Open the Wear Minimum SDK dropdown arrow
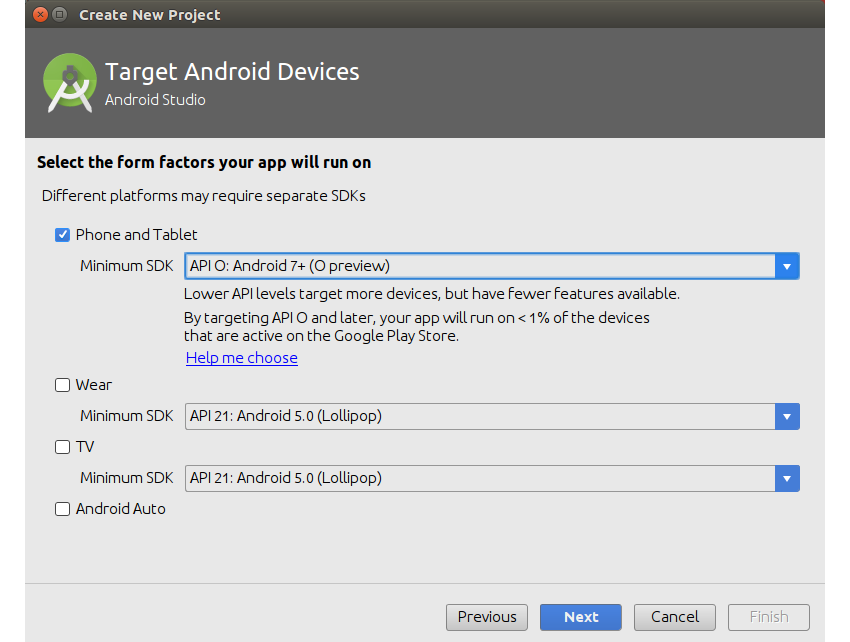This screenshot has height=642, width=850. [787, 416]
